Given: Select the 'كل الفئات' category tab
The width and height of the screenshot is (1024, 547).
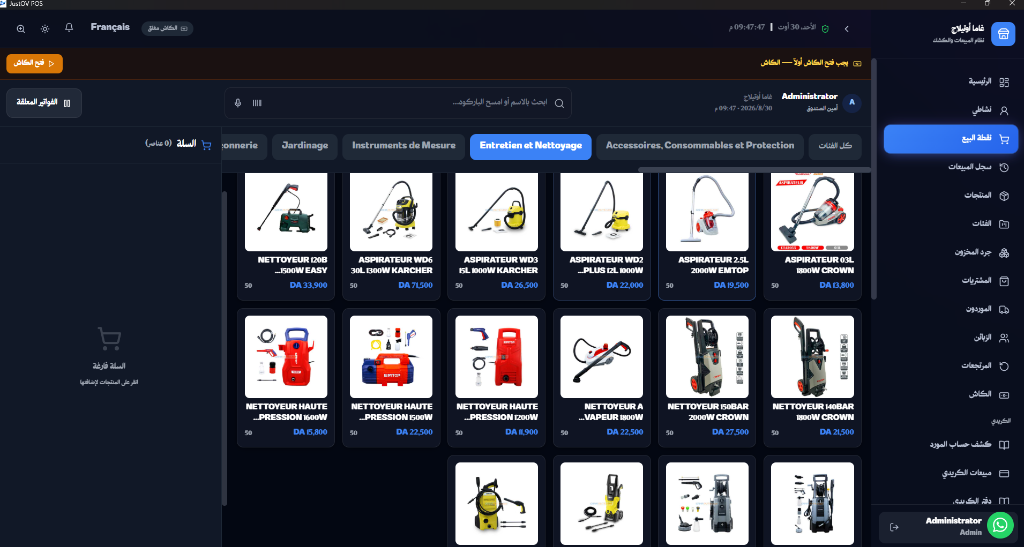Looking at the screenshot, I should pyautogui.click(x=835, y=146).
